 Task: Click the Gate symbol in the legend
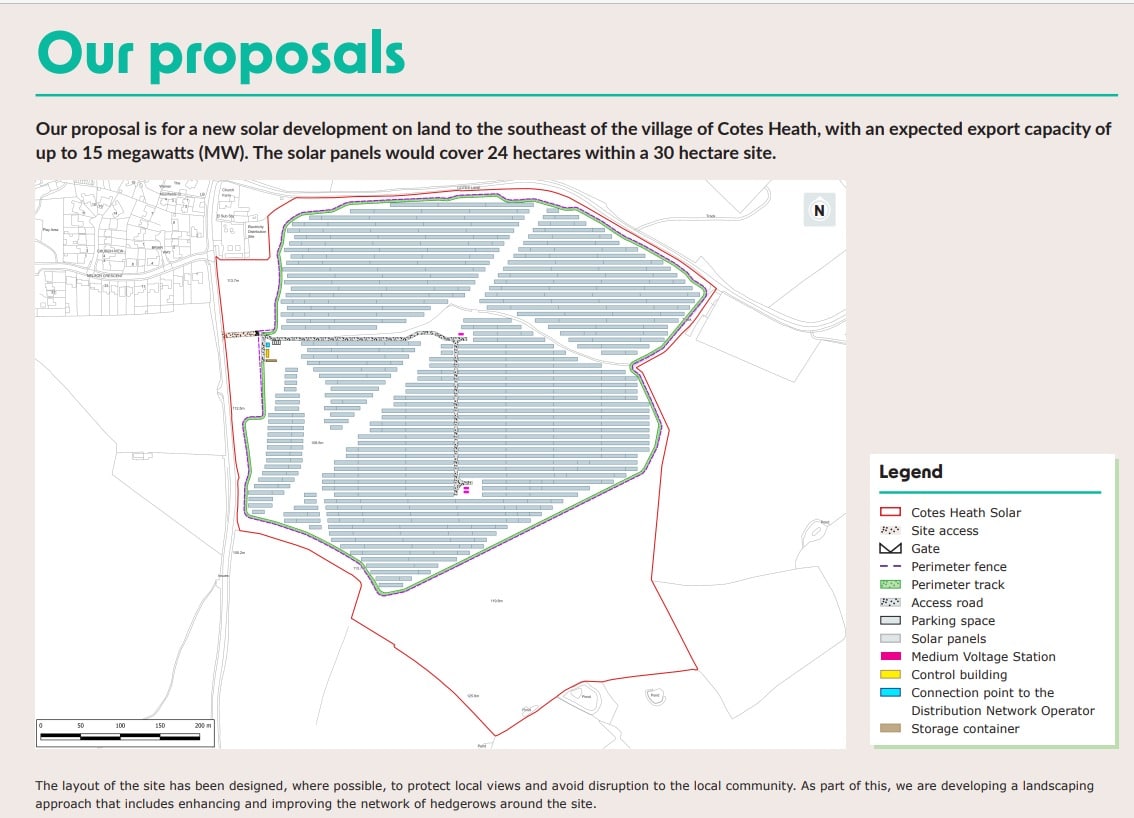(x=890, y=548)
